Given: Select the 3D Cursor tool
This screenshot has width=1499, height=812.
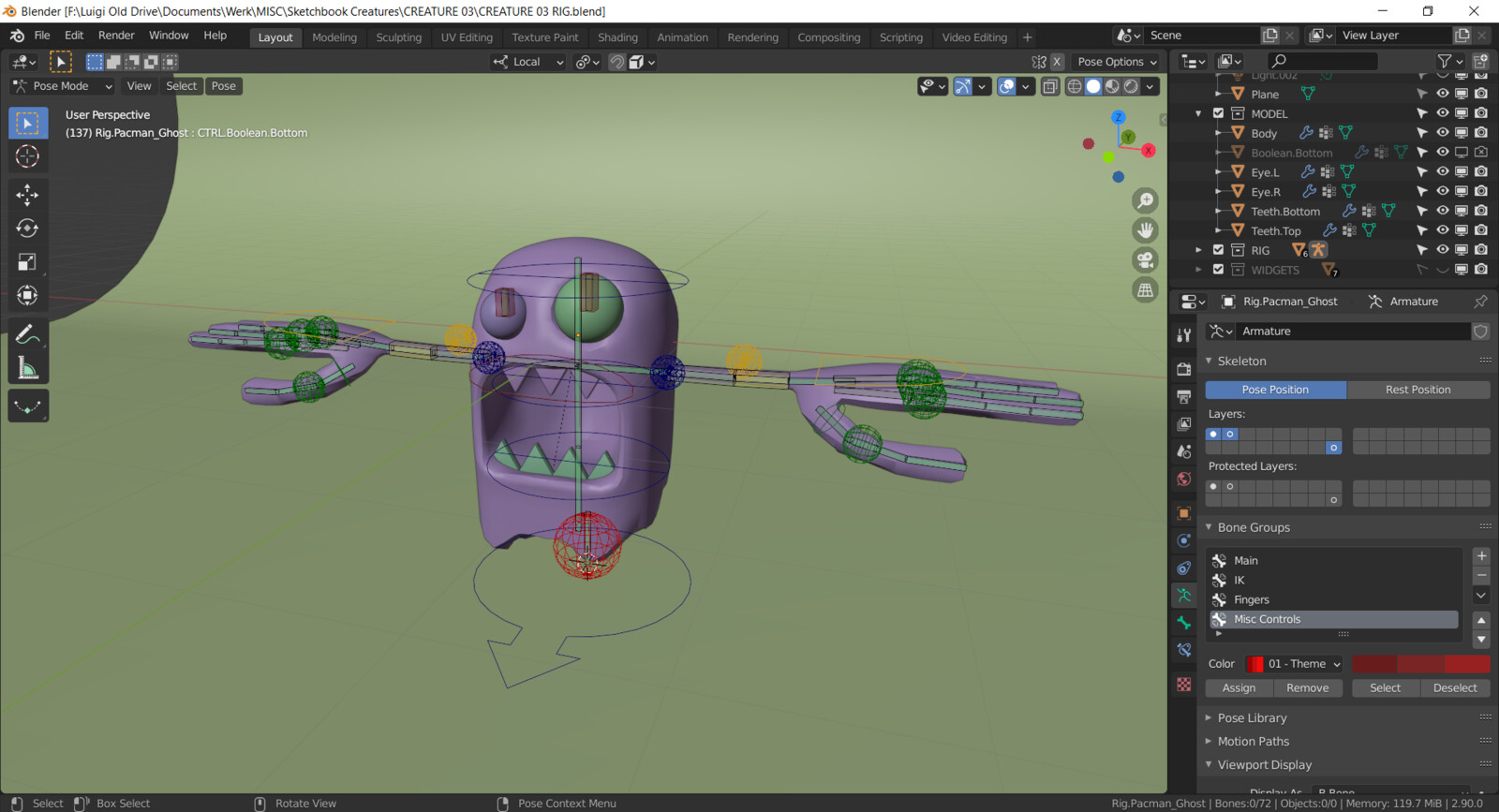Looking at the screenshot, I should coord(27,156).
